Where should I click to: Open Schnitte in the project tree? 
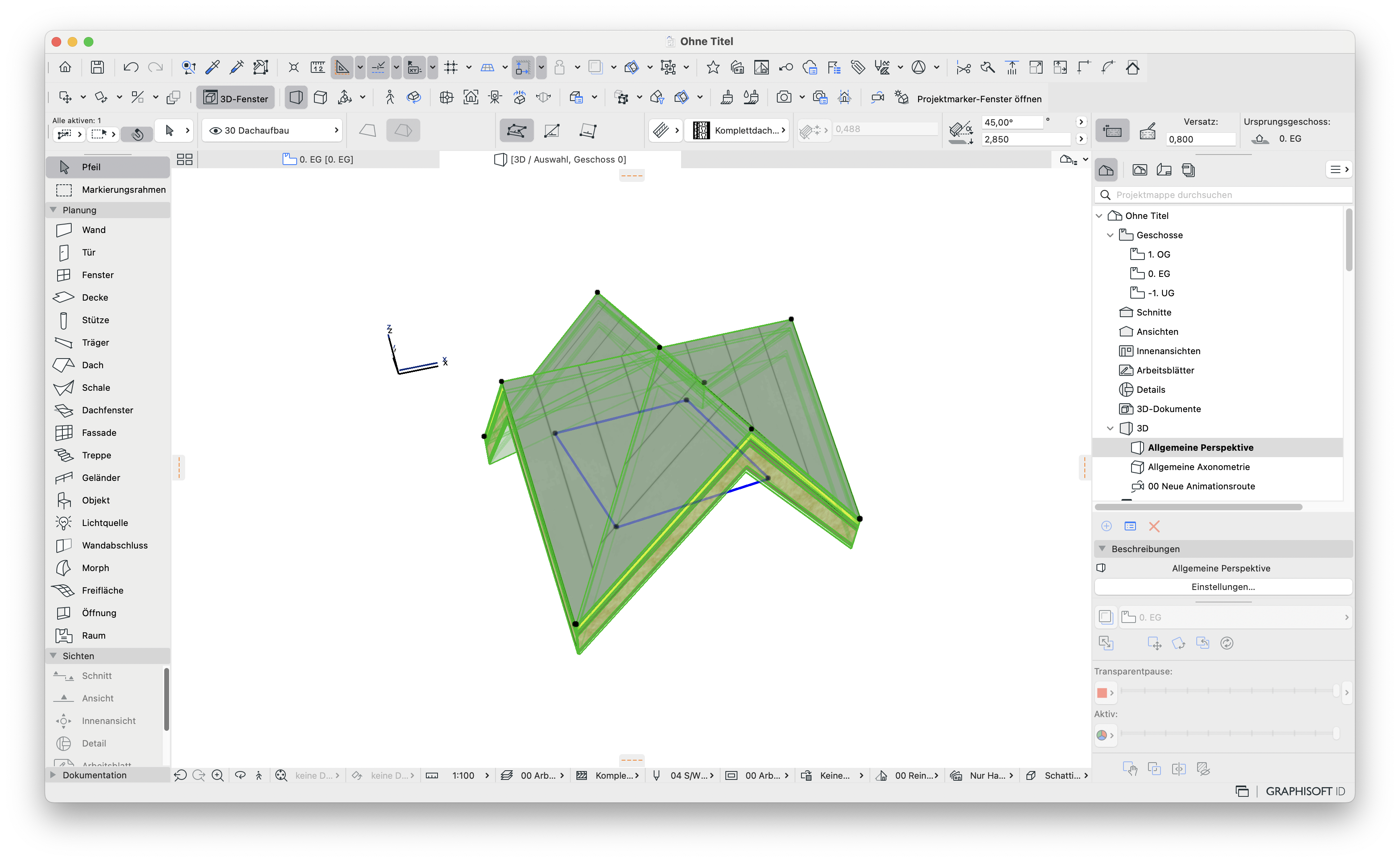coord(1153,312)
